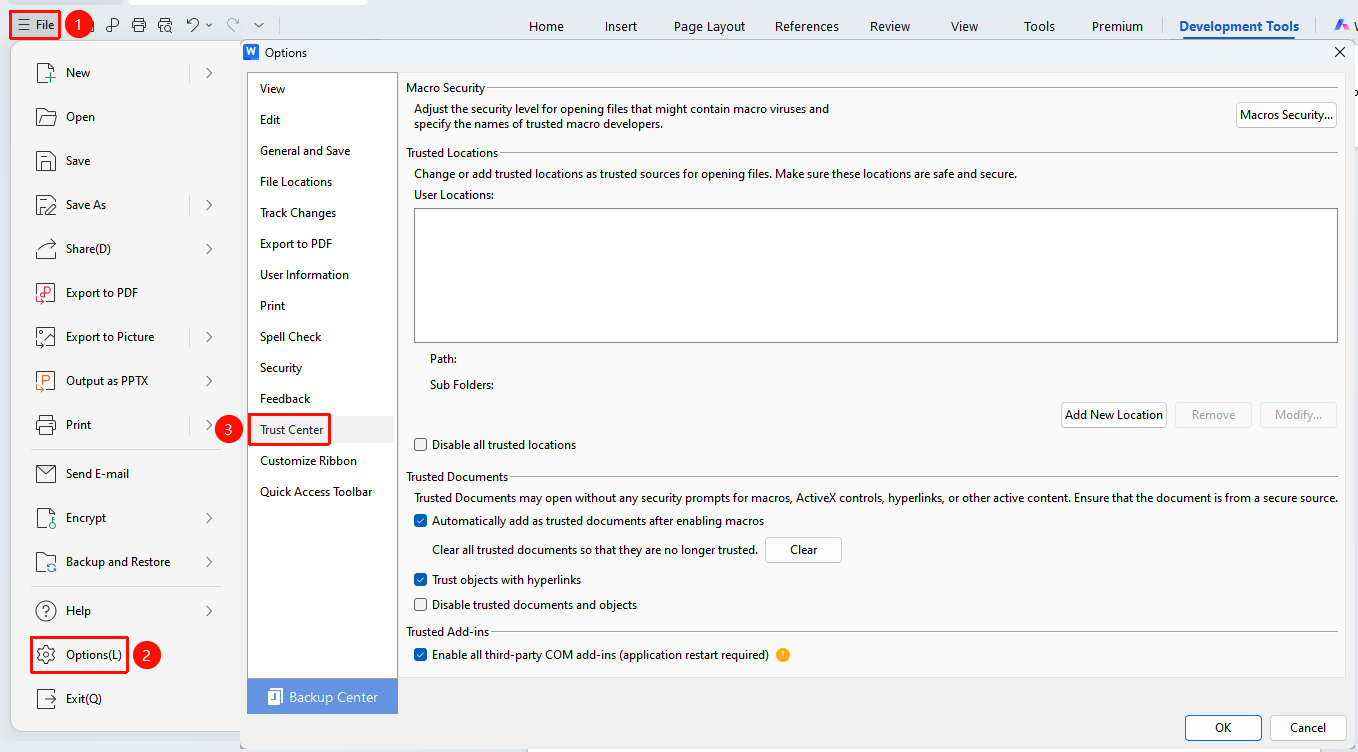This screenshot has width=1358, height=752.
Task: Open the Backup Center button
Action: pos(323,697)
